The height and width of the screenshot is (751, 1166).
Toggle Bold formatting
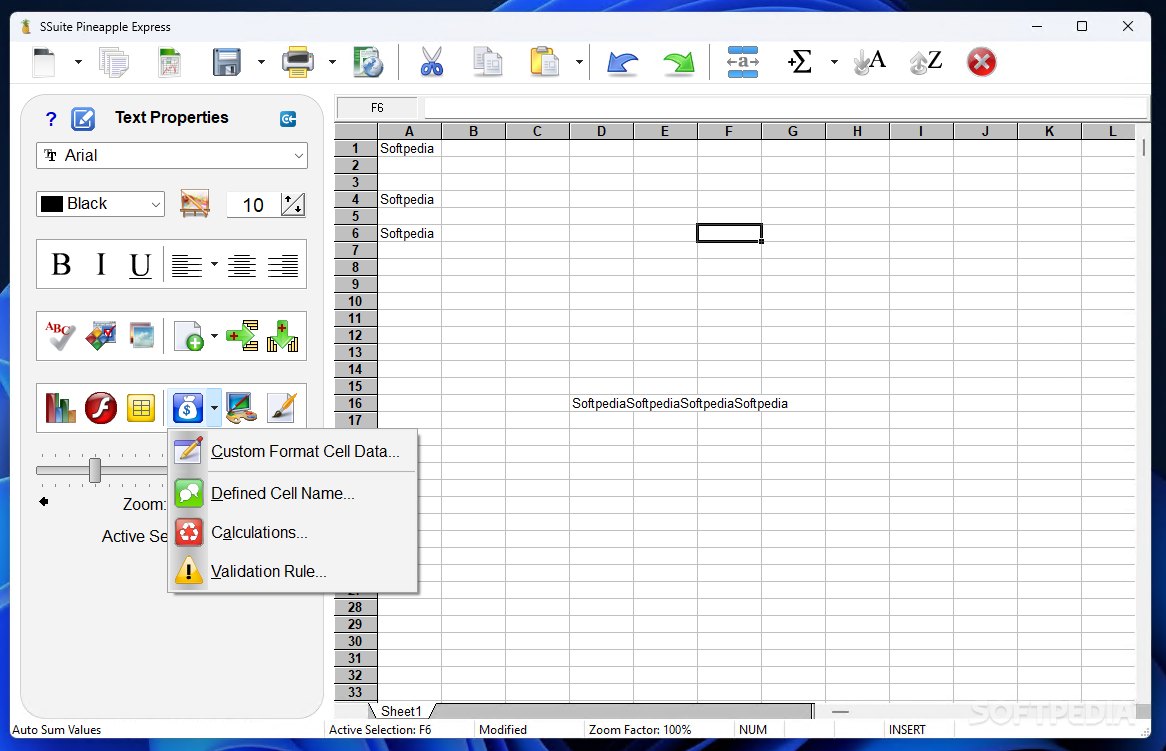pyautogui.click(x=61, y=265)
